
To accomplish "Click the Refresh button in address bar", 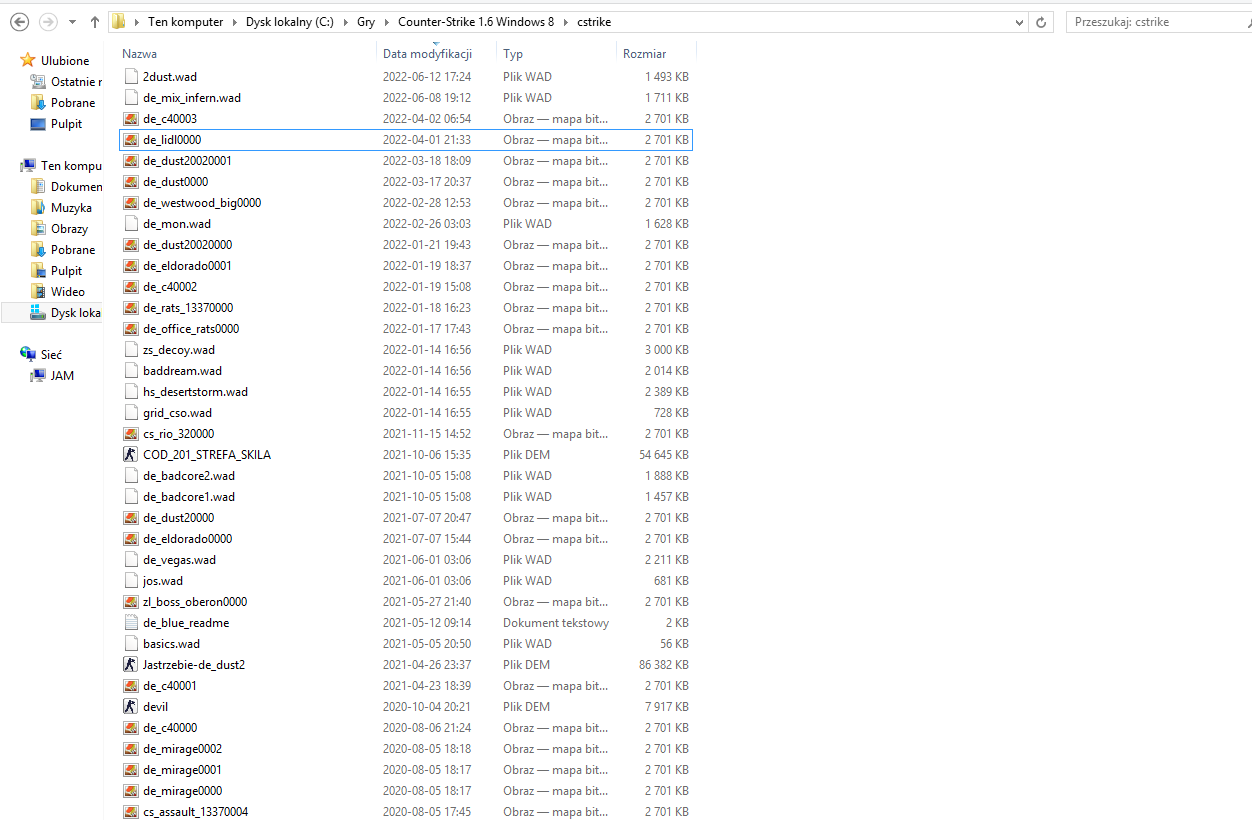I will (1042, 21).
